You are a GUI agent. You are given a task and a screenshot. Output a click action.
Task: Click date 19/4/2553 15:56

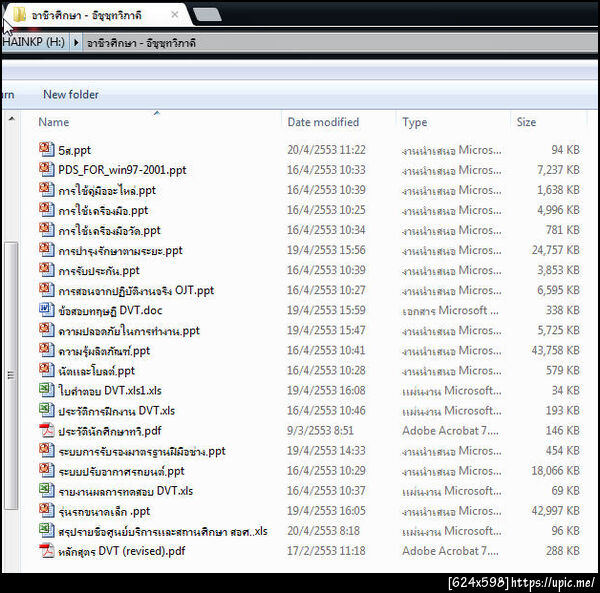(326, 250)
